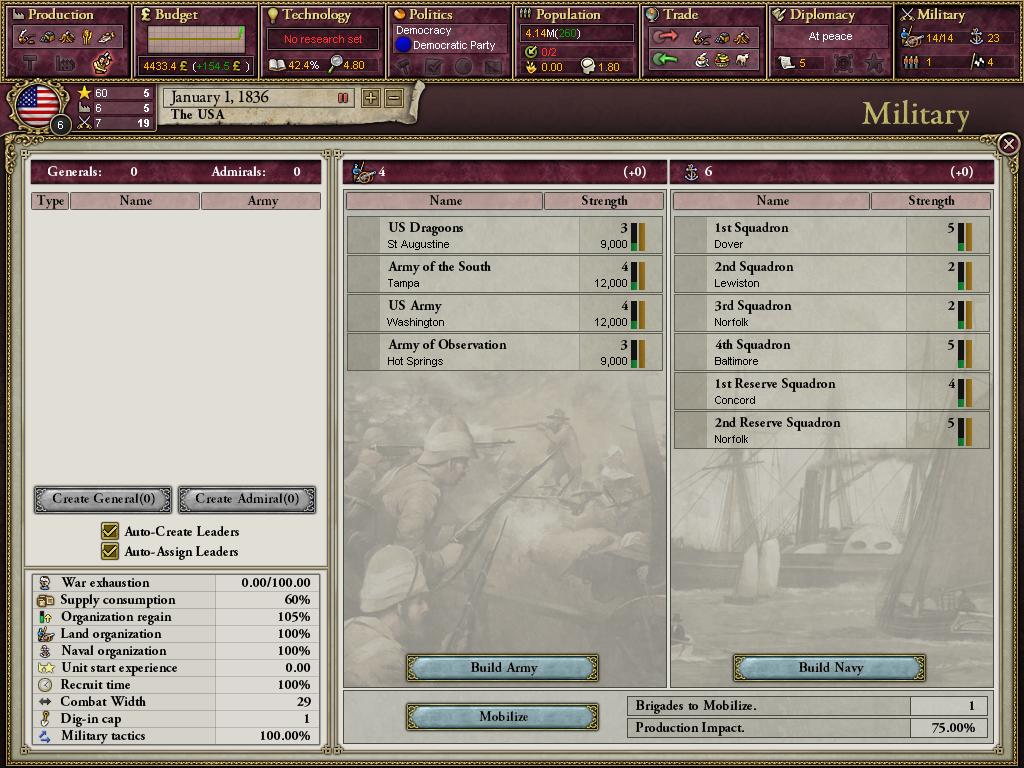The image size is (1024, 768).
Task: Click the pause icon next to the date
Action: point(343,98)
